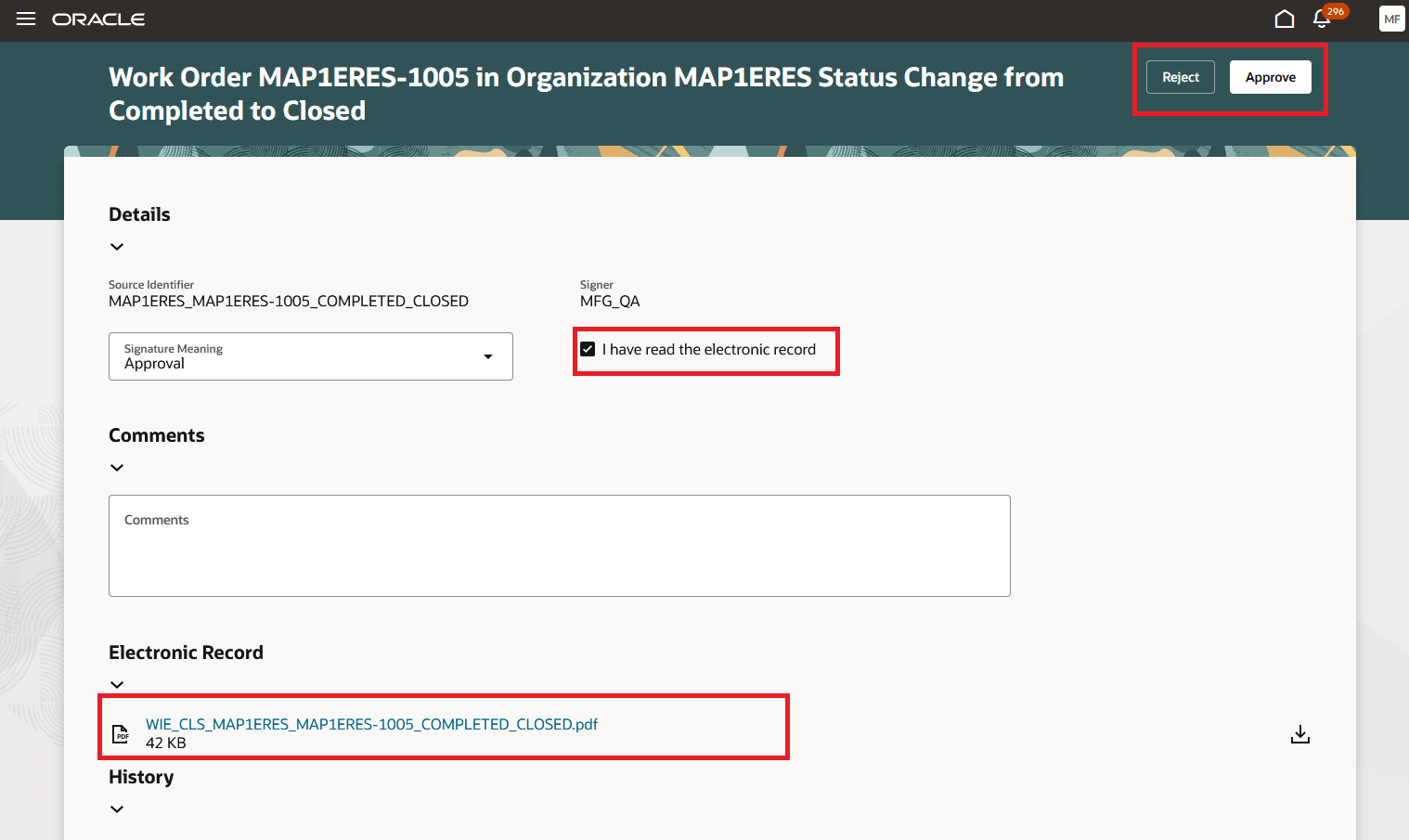Click the Signer MFG_QA value
The height and width of the screenshot is (840, 1409).
610,301
